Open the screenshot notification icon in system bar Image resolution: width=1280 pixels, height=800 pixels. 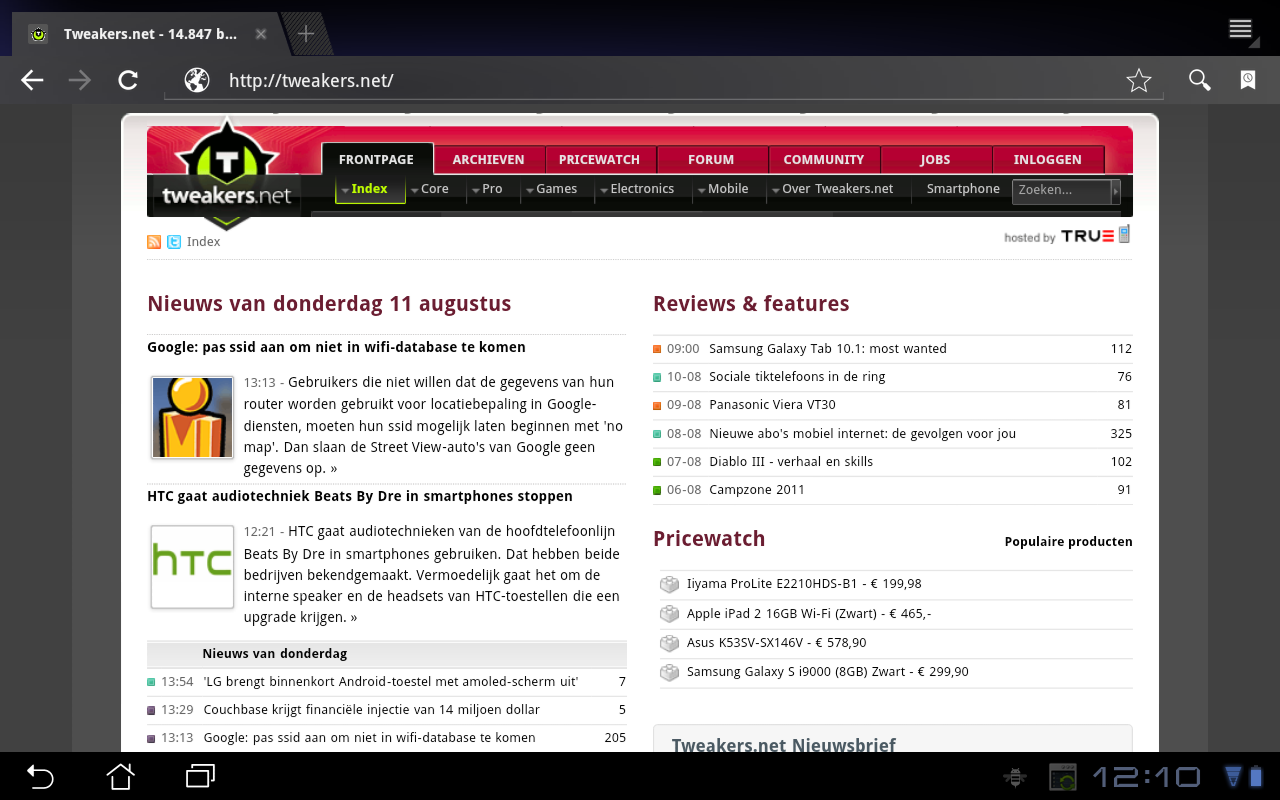1062,777
